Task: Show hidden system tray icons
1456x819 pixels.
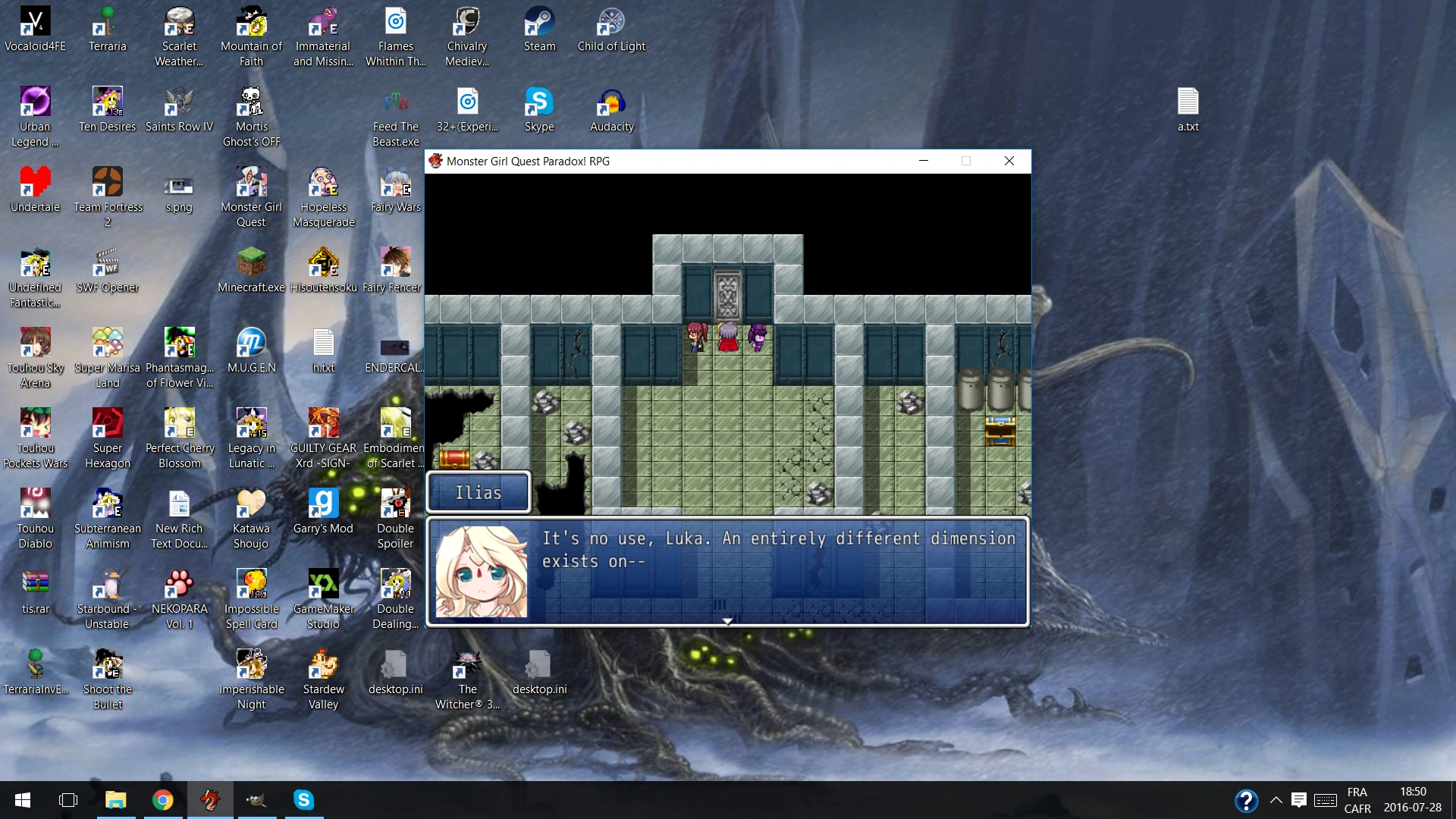Action: coord(1276,800)
